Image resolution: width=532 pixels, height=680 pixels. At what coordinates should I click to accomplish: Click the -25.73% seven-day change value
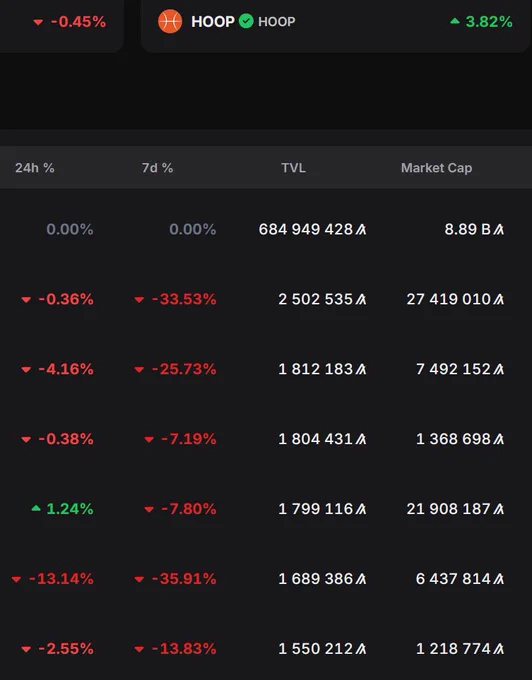pyautogui.click(x=184, y=369)
